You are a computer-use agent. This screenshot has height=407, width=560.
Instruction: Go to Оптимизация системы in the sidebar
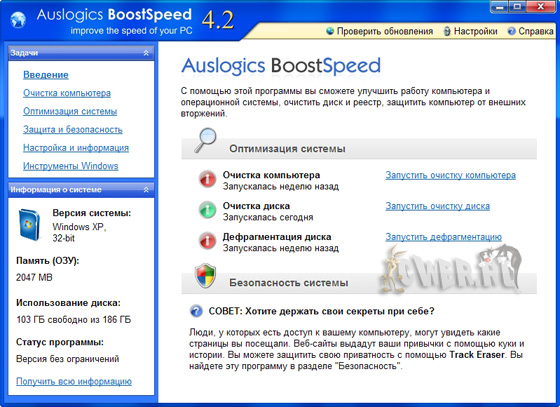tap(70, 111)
